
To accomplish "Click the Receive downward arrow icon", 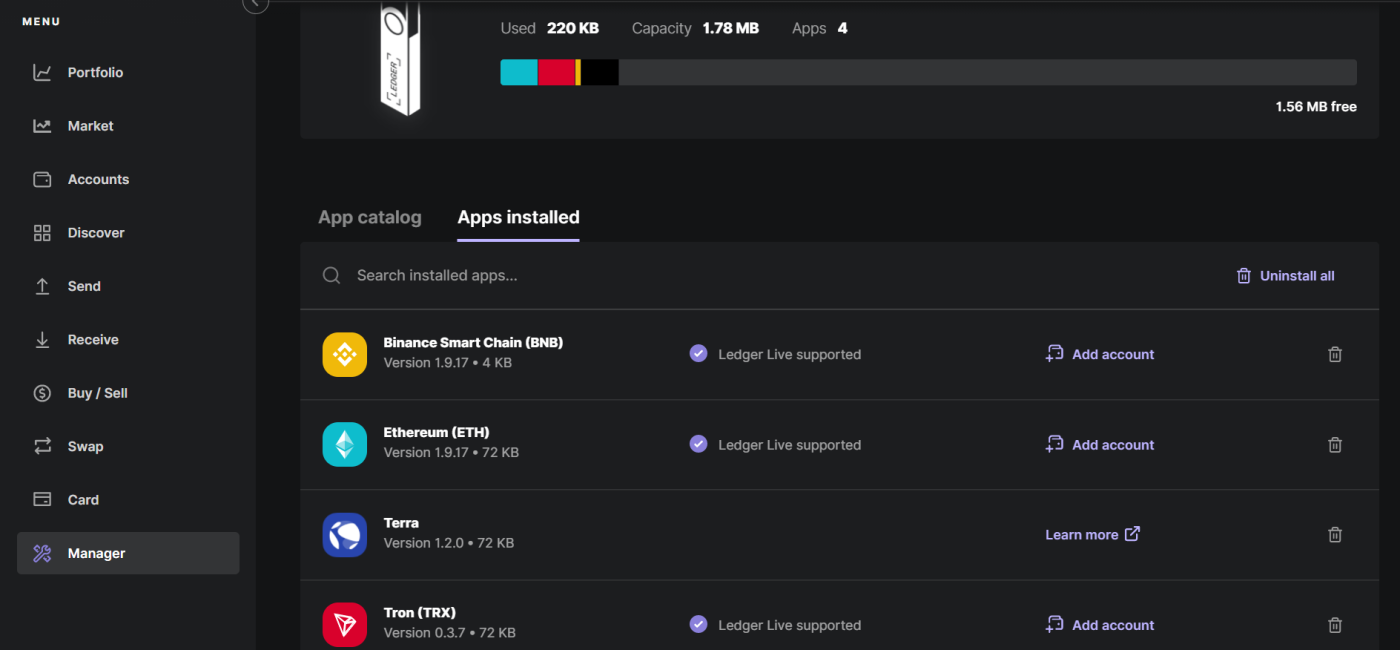I will point(42,340).
